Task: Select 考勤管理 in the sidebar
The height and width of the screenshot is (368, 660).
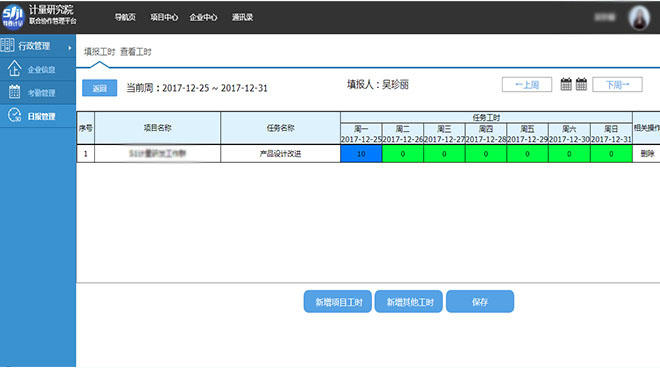Action: tap(41, 93)
